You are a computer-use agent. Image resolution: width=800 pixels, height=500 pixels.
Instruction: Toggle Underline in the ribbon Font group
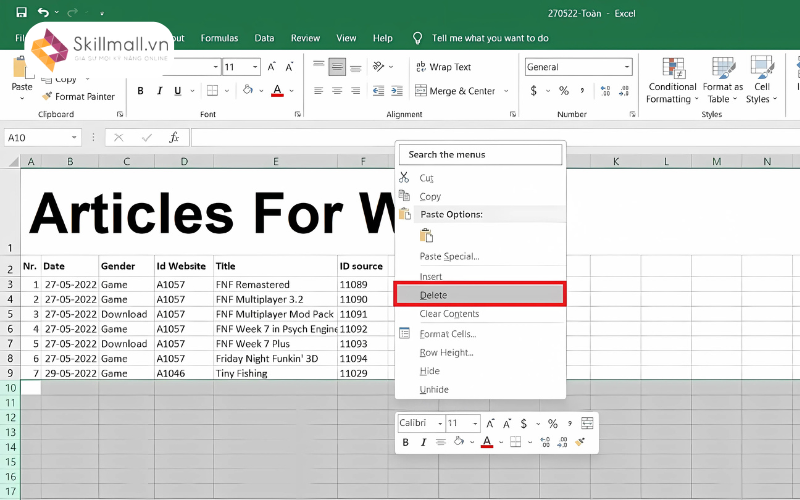pos(178,91)
